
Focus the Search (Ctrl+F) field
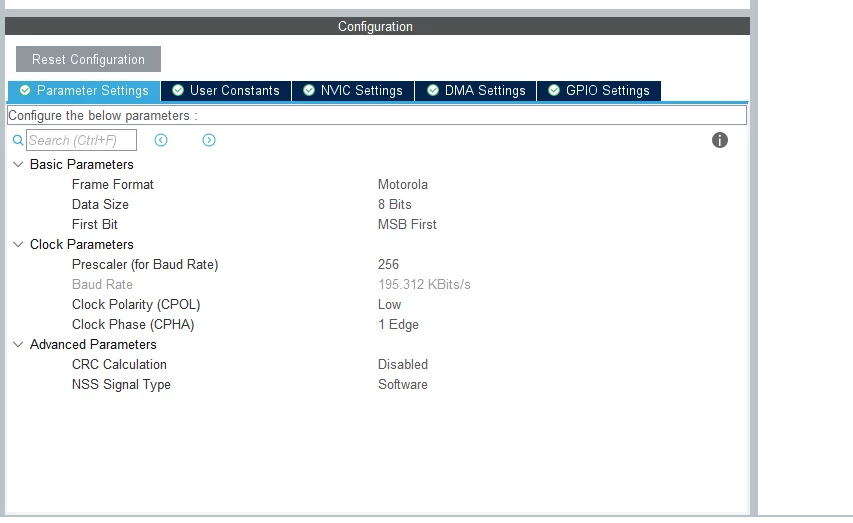coord(82,140)
